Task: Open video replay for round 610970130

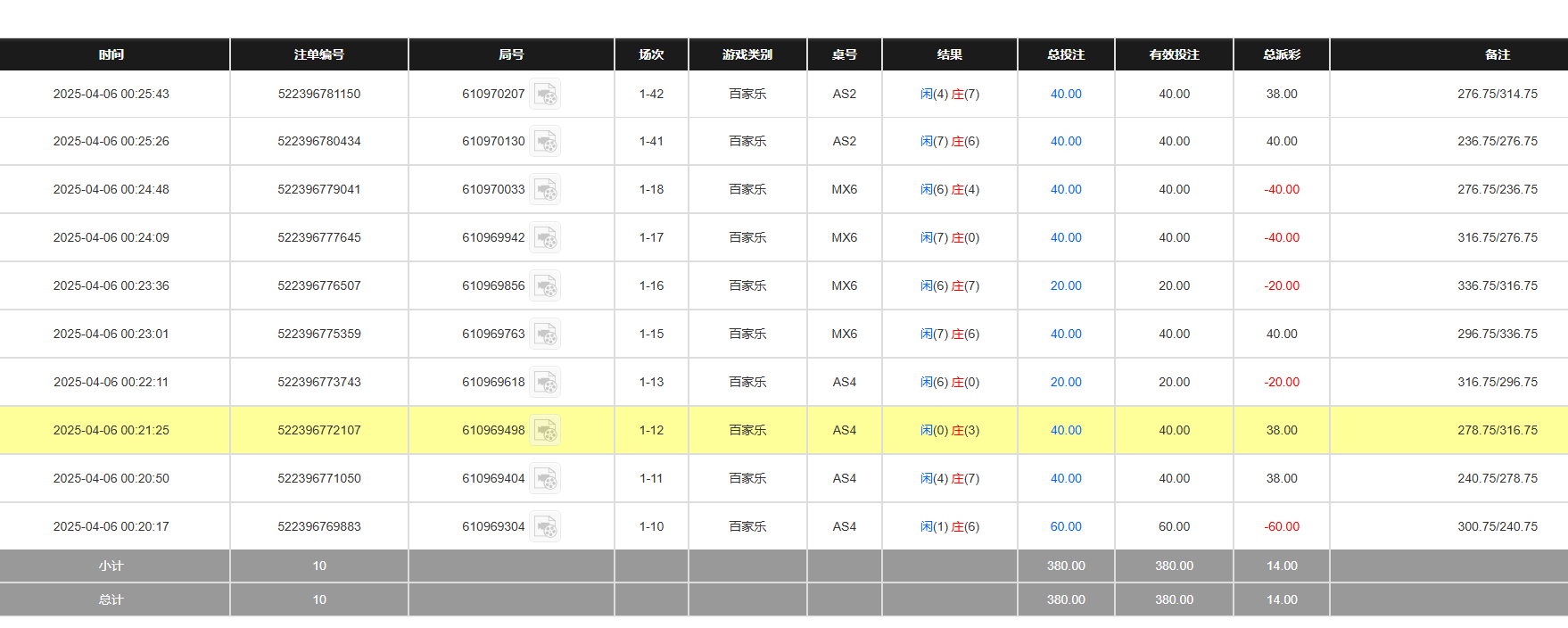Action: 545,142
